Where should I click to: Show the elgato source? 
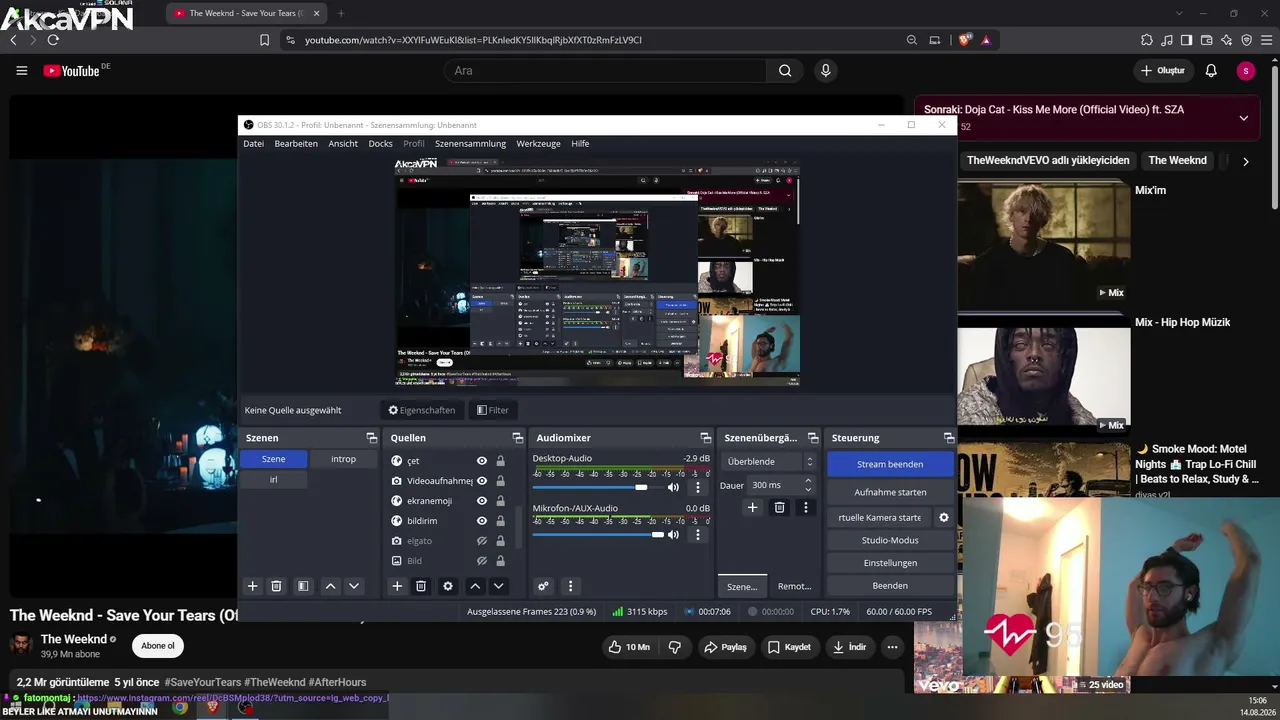(482, 541)
